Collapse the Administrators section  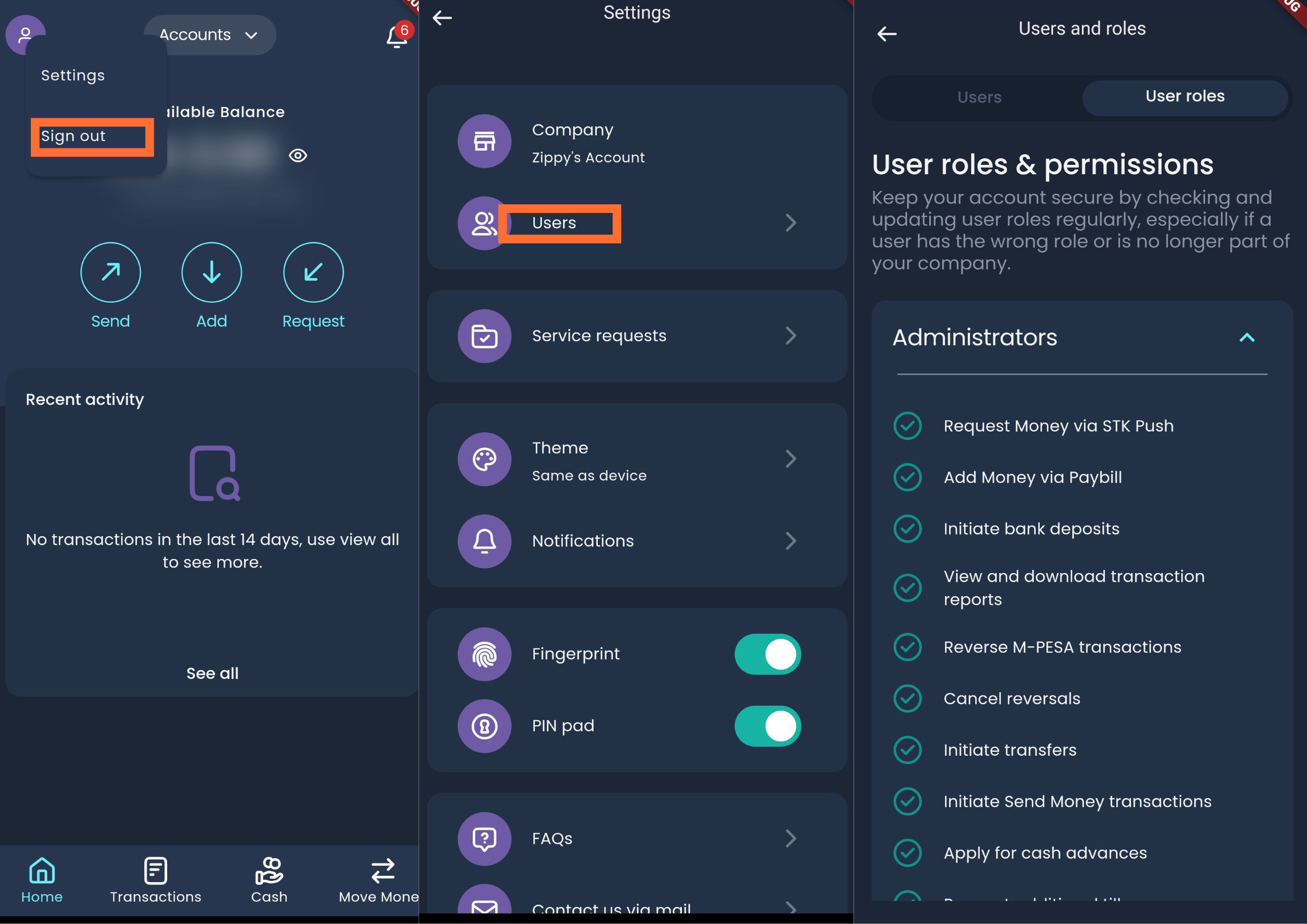(1246, 338)
